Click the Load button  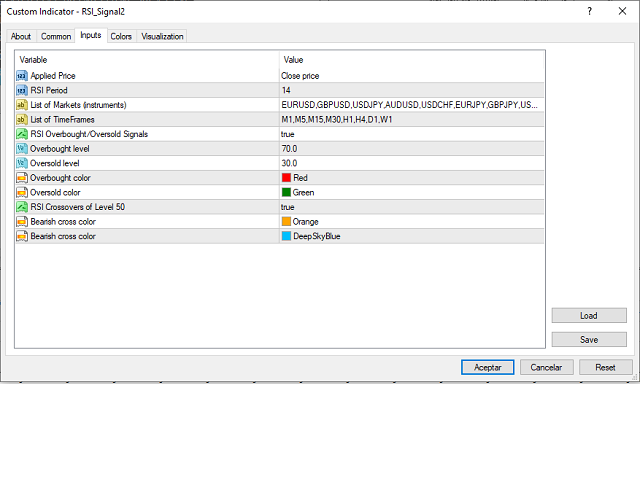click(x=589, y=315)
